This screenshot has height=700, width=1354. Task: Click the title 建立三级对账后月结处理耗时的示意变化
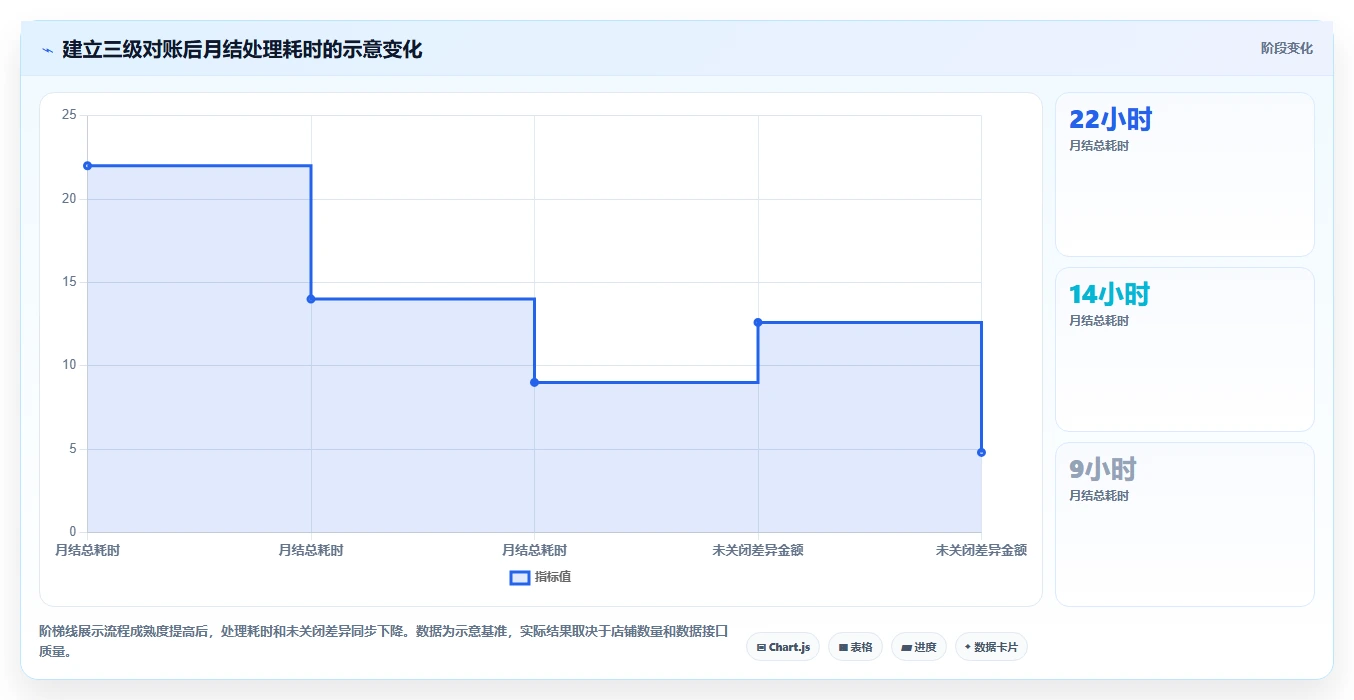coord(242,49)
